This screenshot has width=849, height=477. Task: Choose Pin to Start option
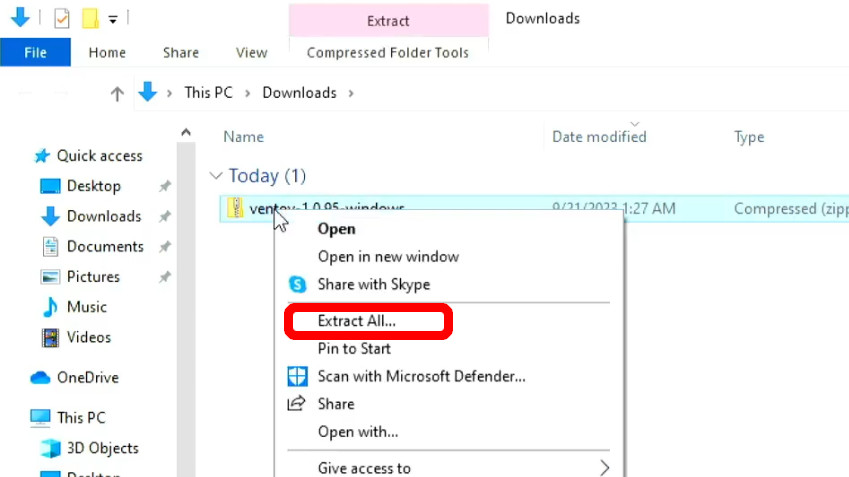point(354,349)
